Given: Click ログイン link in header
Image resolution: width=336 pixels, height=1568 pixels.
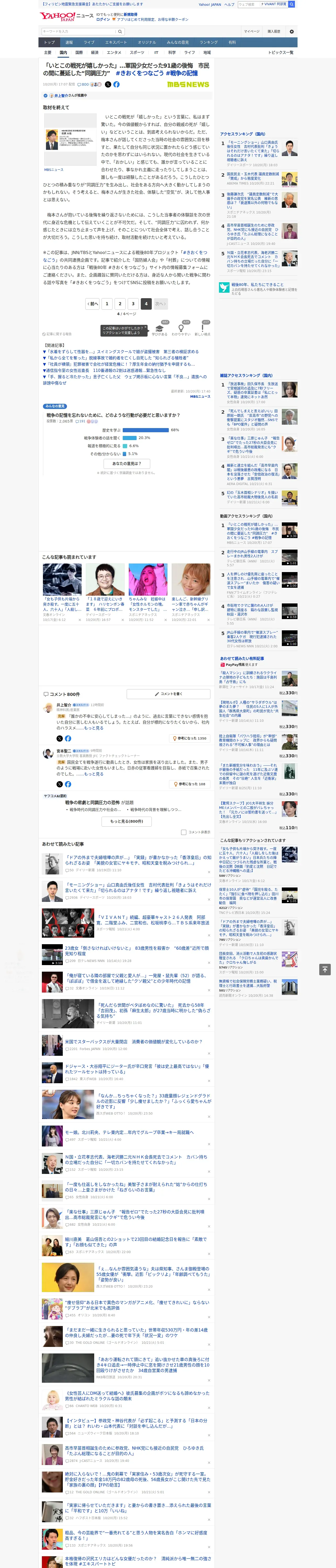Looking at the screenshot, I should pyautogui.click(x=103, y=20).
